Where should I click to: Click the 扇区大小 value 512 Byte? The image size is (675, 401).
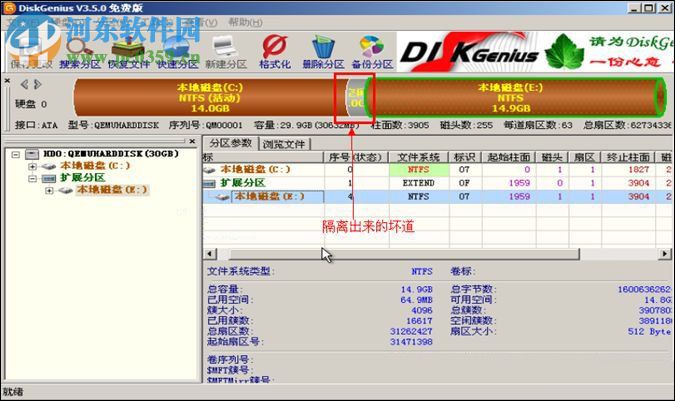coord(649,332)
